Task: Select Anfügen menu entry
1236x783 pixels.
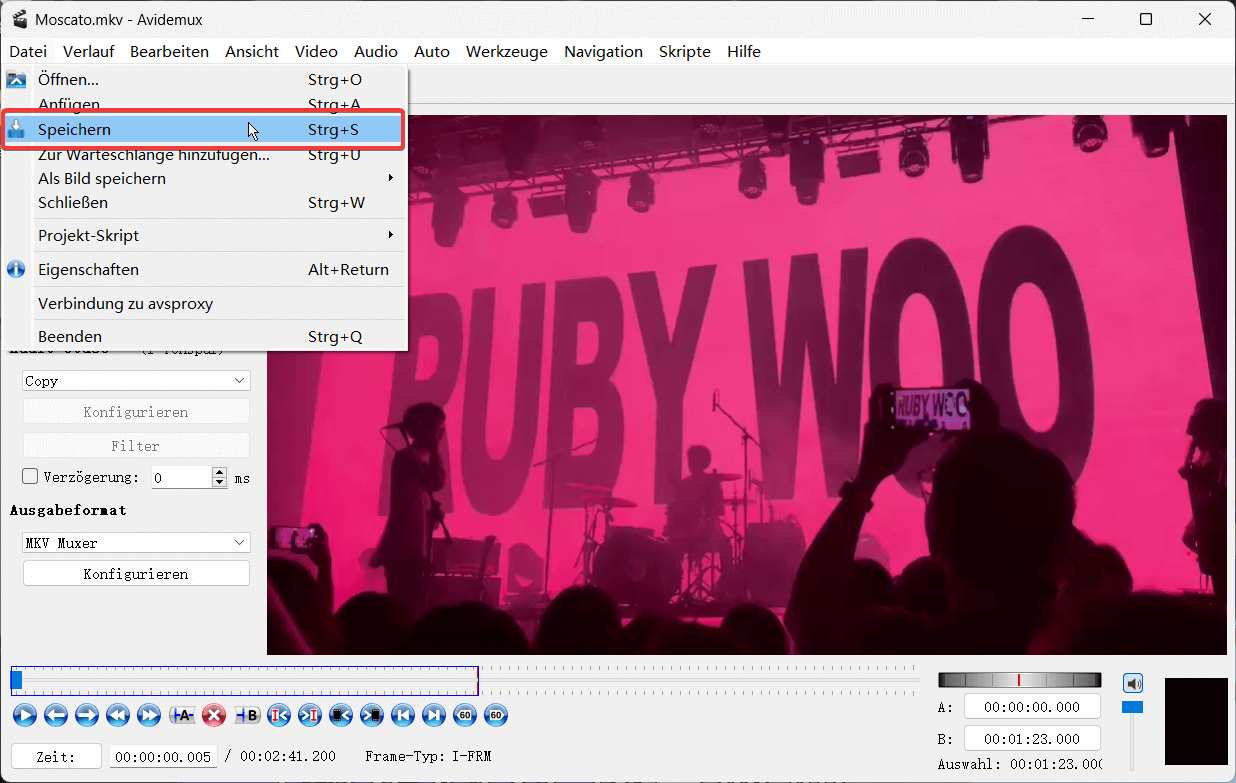Action: point(205,104)
